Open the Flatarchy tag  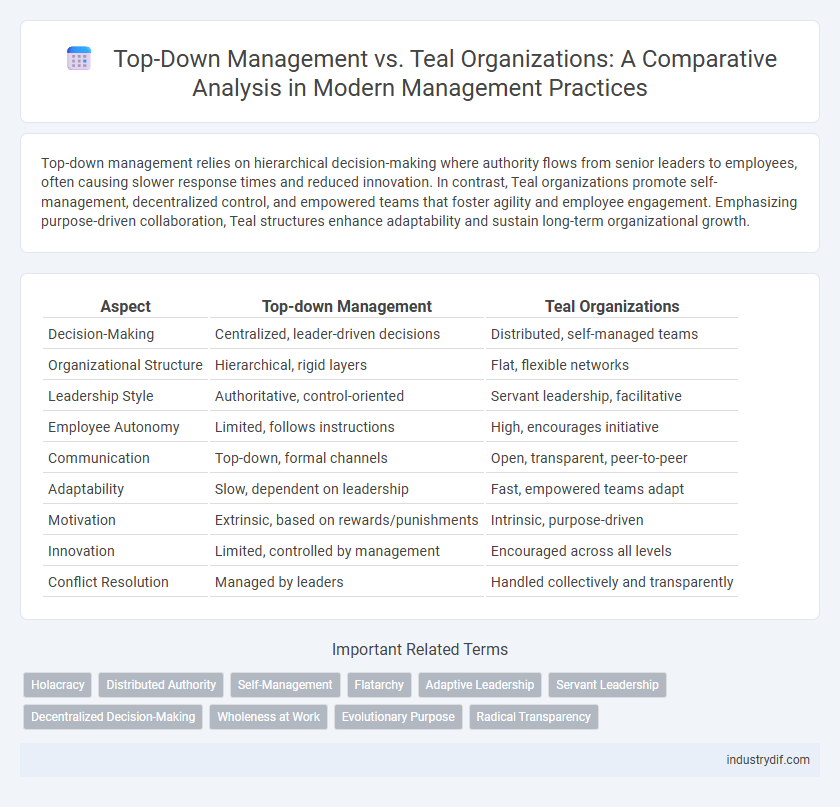pyautogui.click(x=379, y=685)
